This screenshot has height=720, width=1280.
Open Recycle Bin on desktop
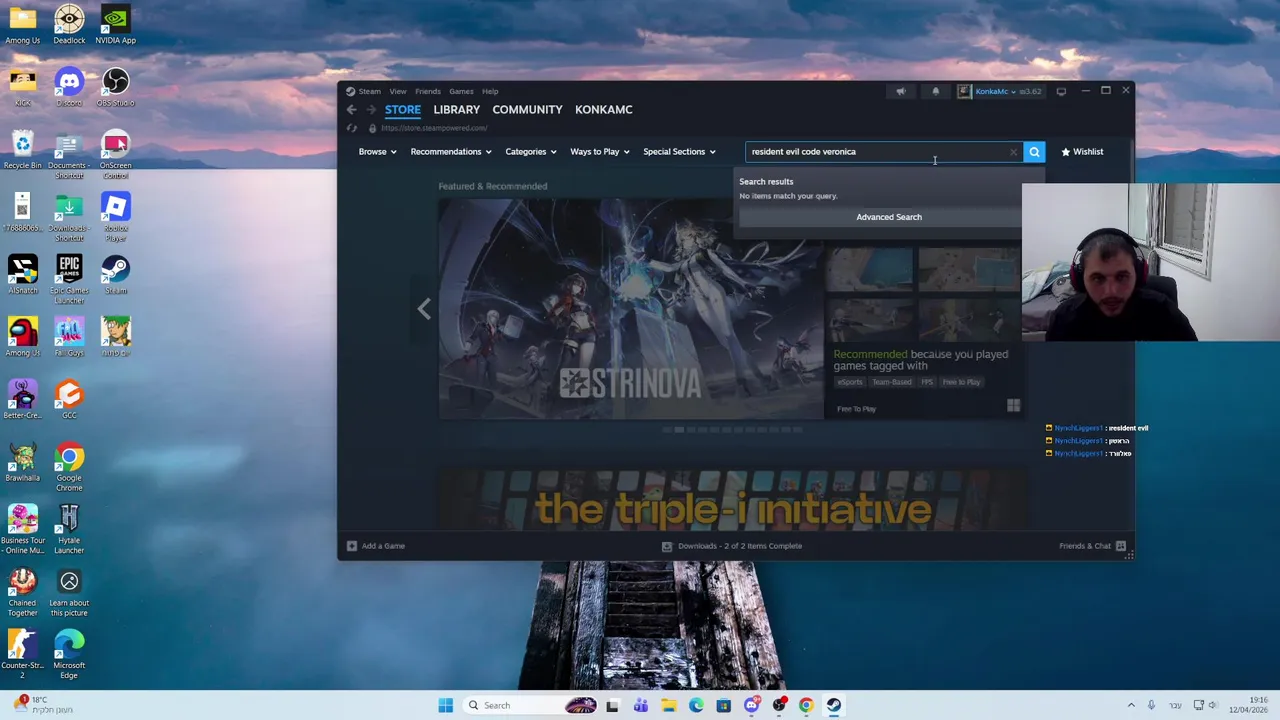pyautogui.click(x=23, y=150)
